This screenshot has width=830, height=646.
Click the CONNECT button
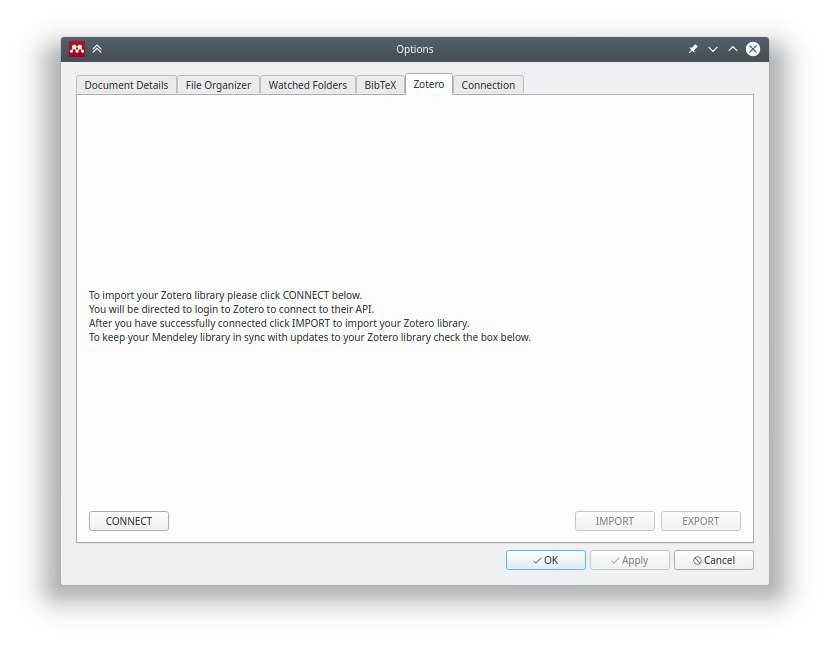click(129, 521)
